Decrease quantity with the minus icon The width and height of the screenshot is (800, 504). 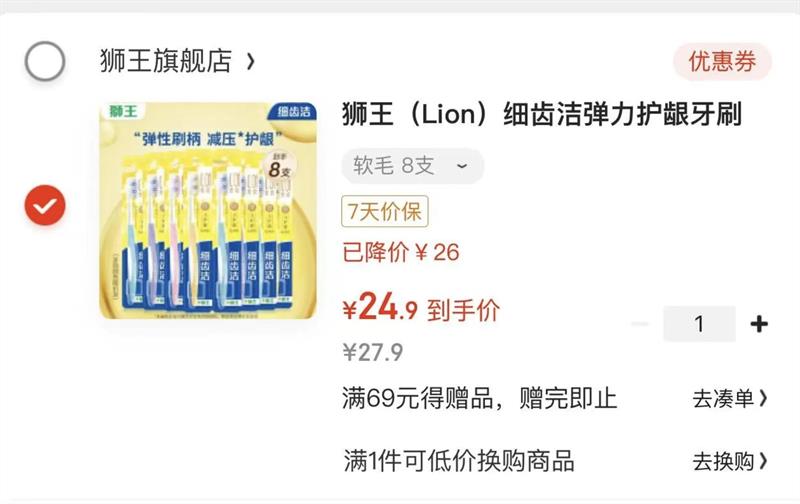coord(640,324)
